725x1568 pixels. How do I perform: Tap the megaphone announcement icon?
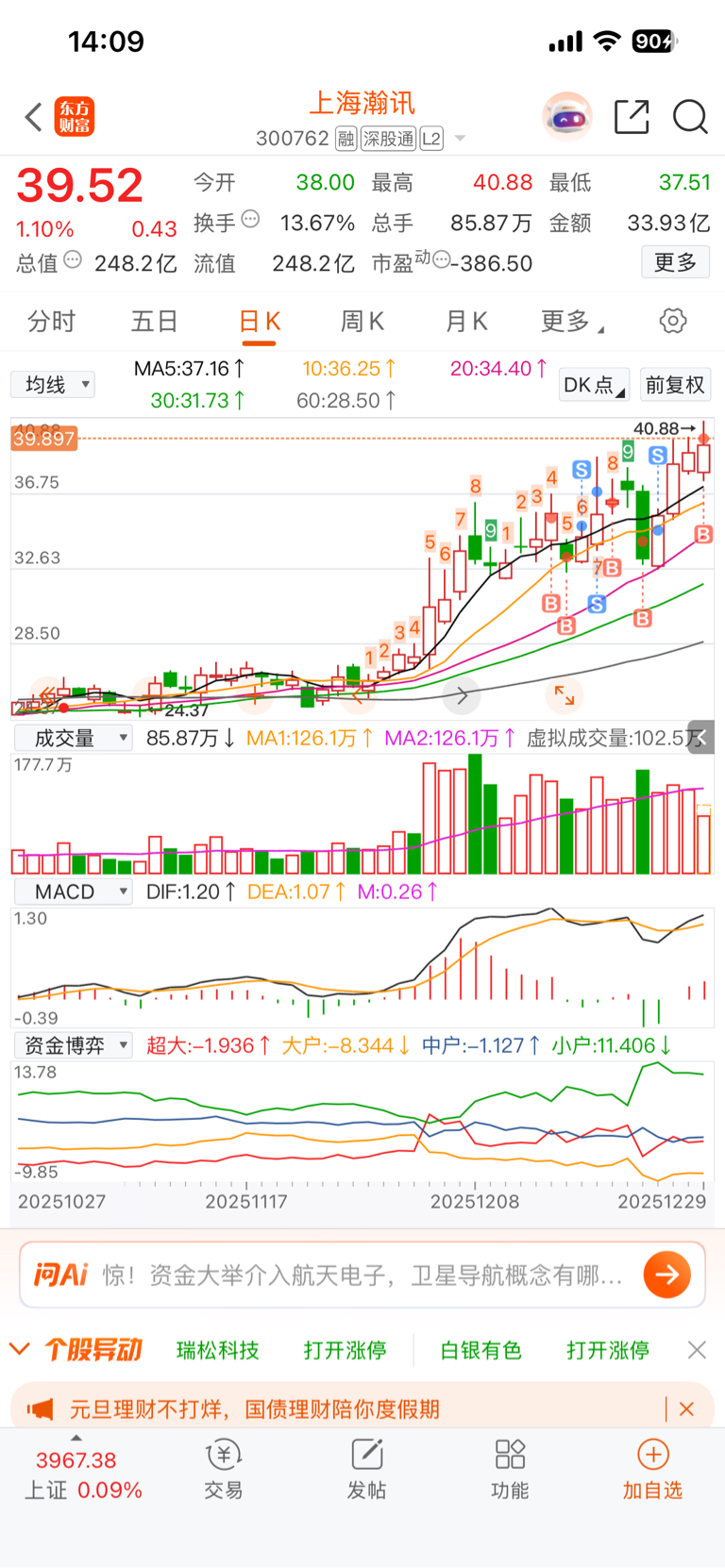tap(41, 1410)
